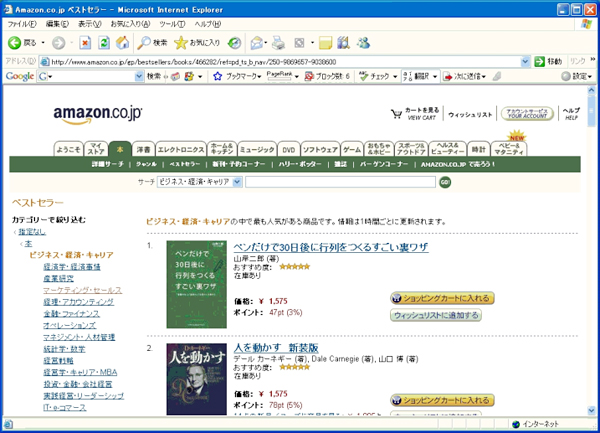This screenshot has height=433, width=600.
Task: Open the Back button history dropdown arrow
Action: coord(43,43)
